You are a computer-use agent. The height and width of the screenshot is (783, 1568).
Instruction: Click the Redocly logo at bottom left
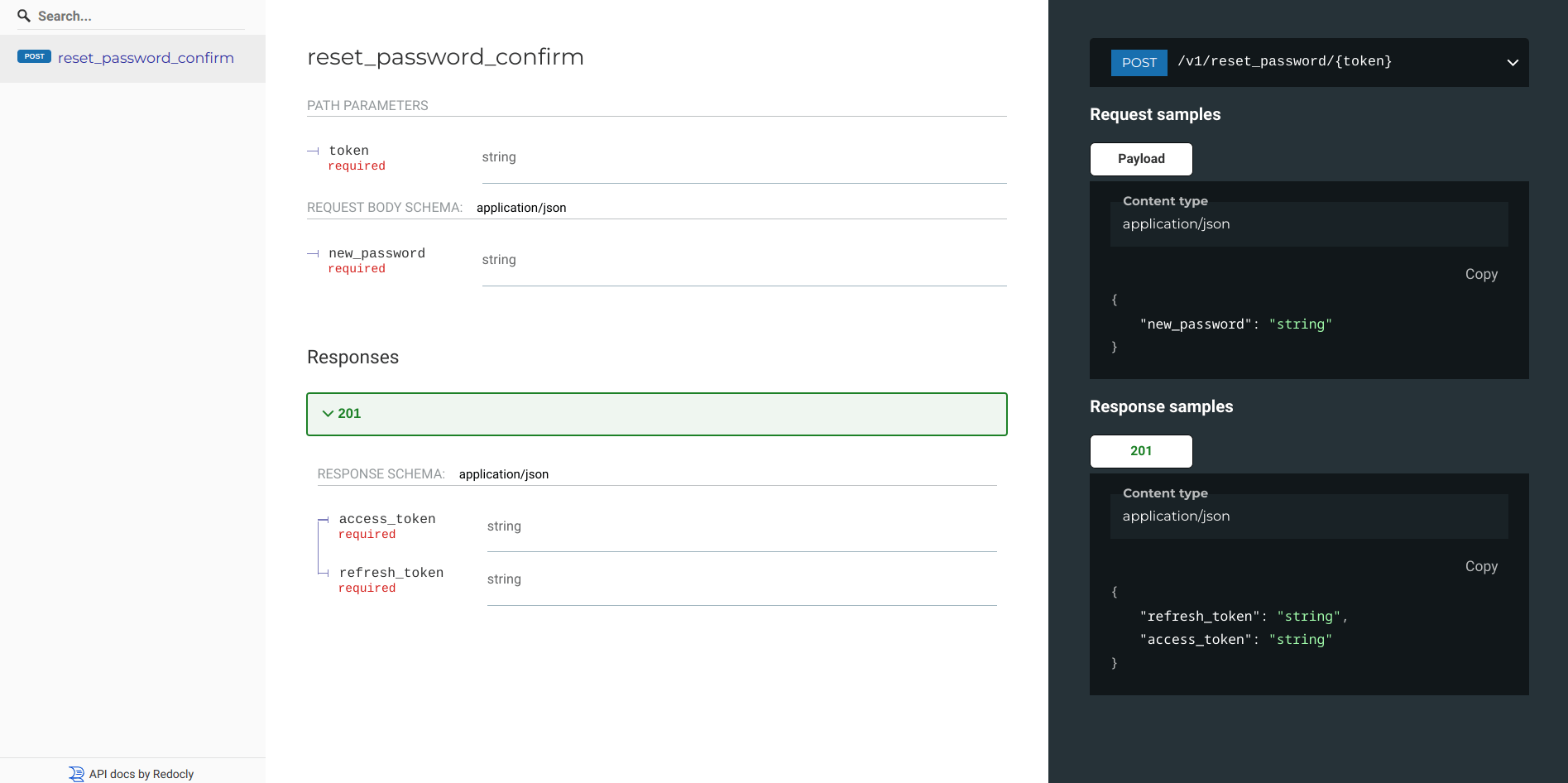coord(75,773)
